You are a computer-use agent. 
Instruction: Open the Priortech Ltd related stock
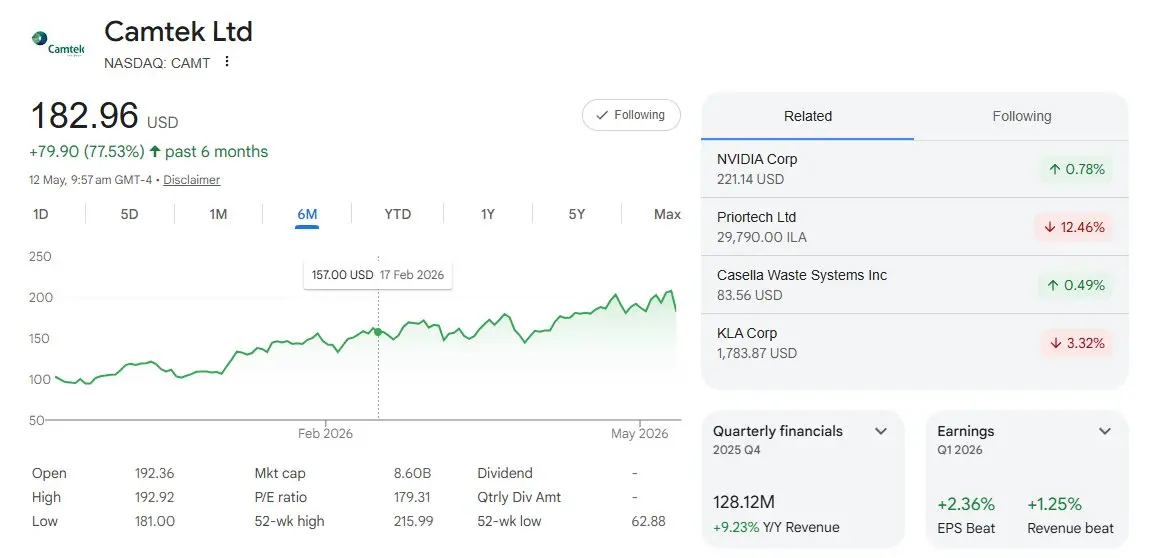(914, 227)
